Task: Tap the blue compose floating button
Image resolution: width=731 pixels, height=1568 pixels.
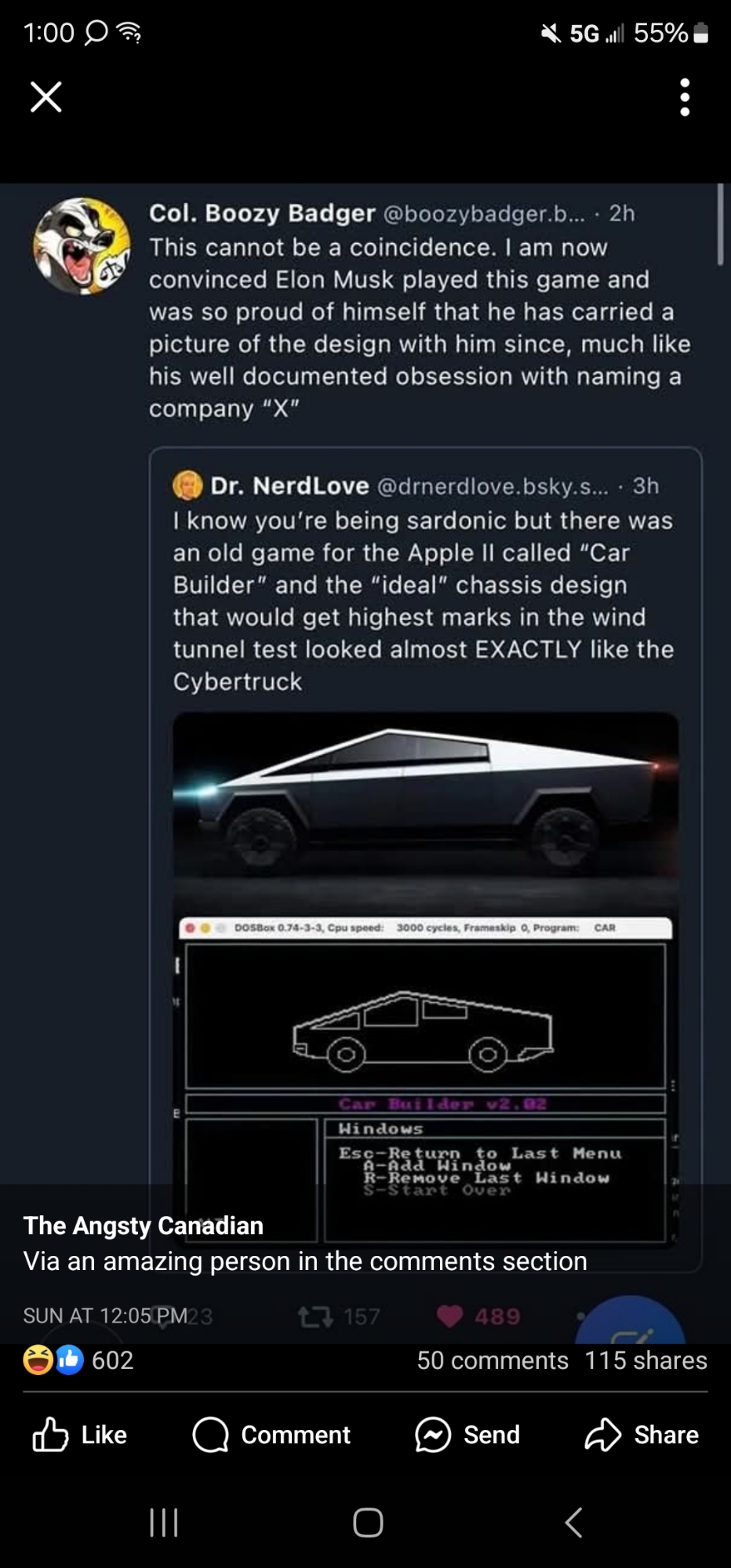Action: click(x=631, y=1325)
